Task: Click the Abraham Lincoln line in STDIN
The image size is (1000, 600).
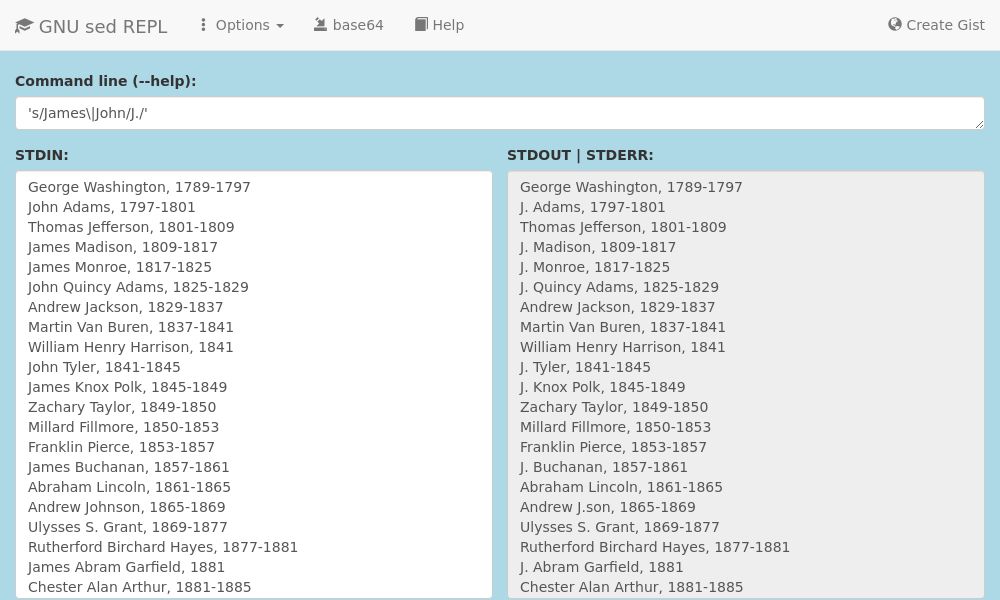Action: 129,487
